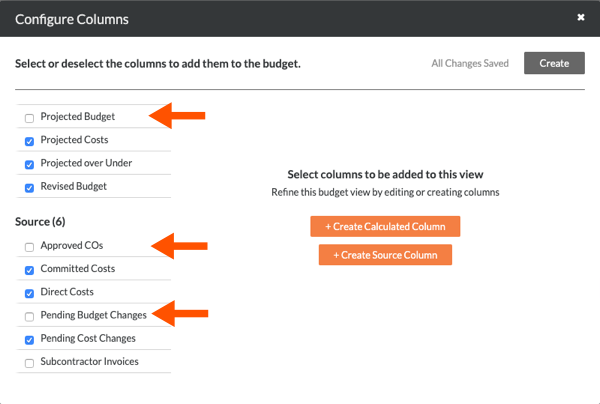Disable the Revised Budget checkbox
The image size is (600, 404).
click(29, 187)
